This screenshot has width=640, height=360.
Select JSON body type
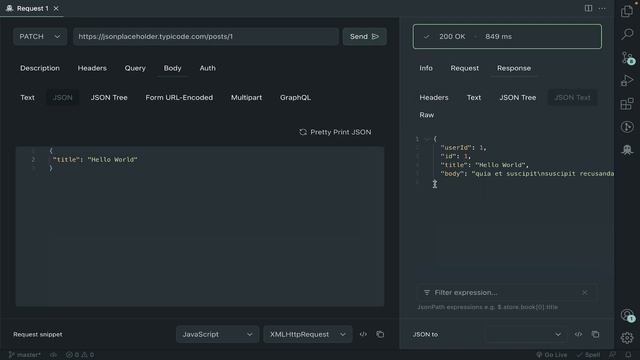click(x=62, y=98)
